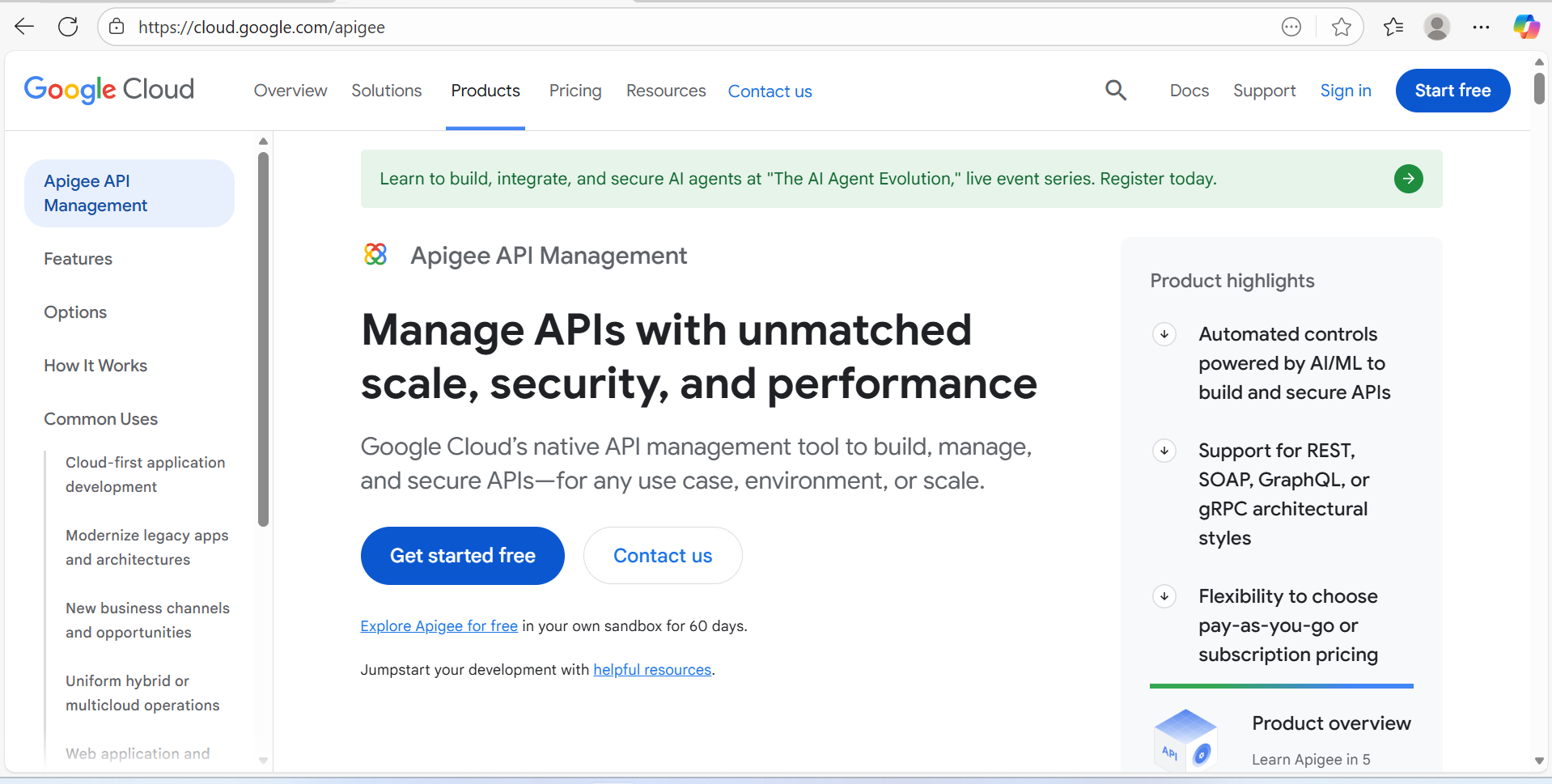Screen dimensions: 1552x784
Task: Click the Apigee logo icon beside title
Action: tap(375, 255)
